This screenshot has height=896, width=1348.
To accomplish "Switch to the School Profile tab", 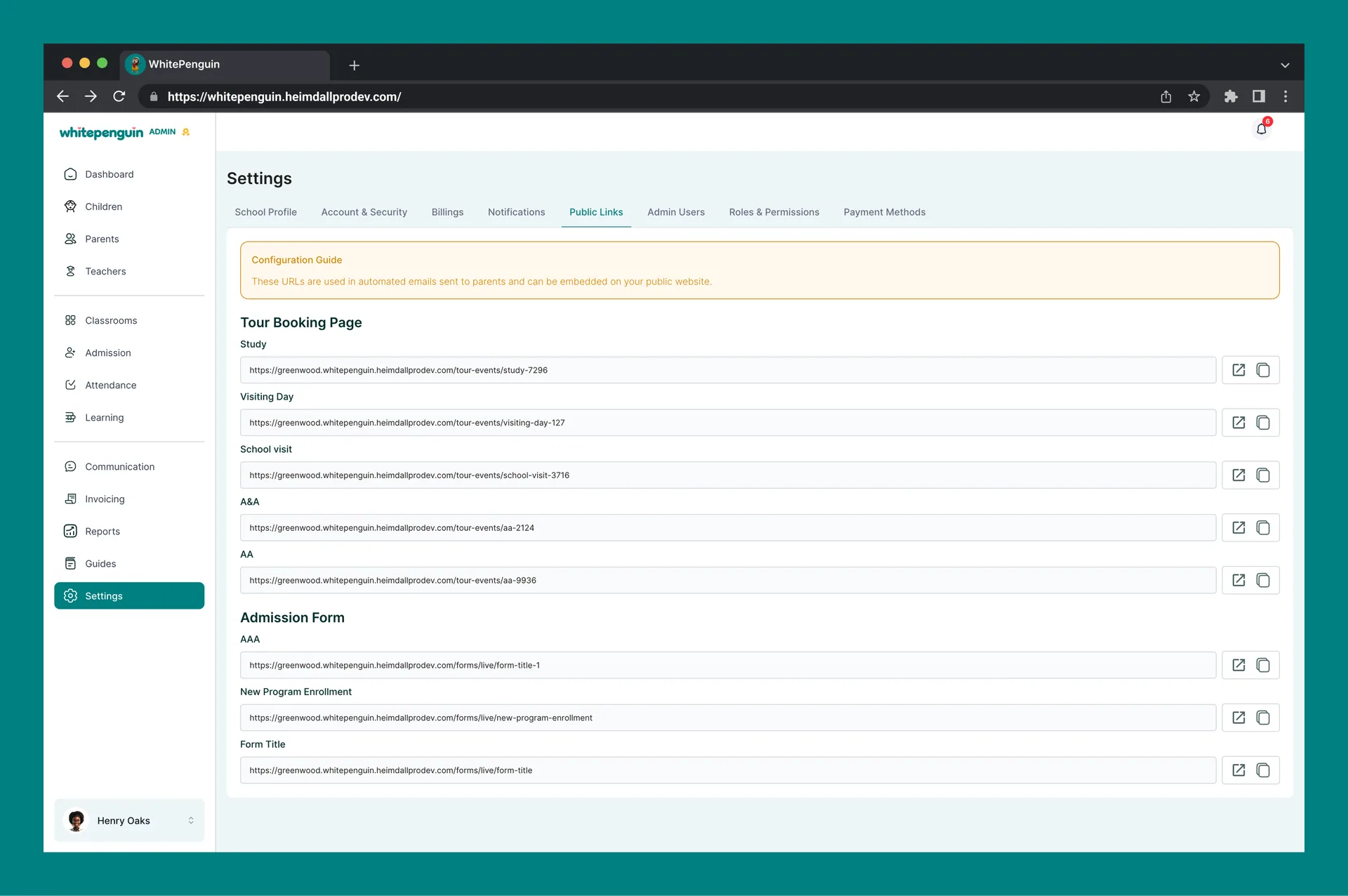I will [265, 212].
